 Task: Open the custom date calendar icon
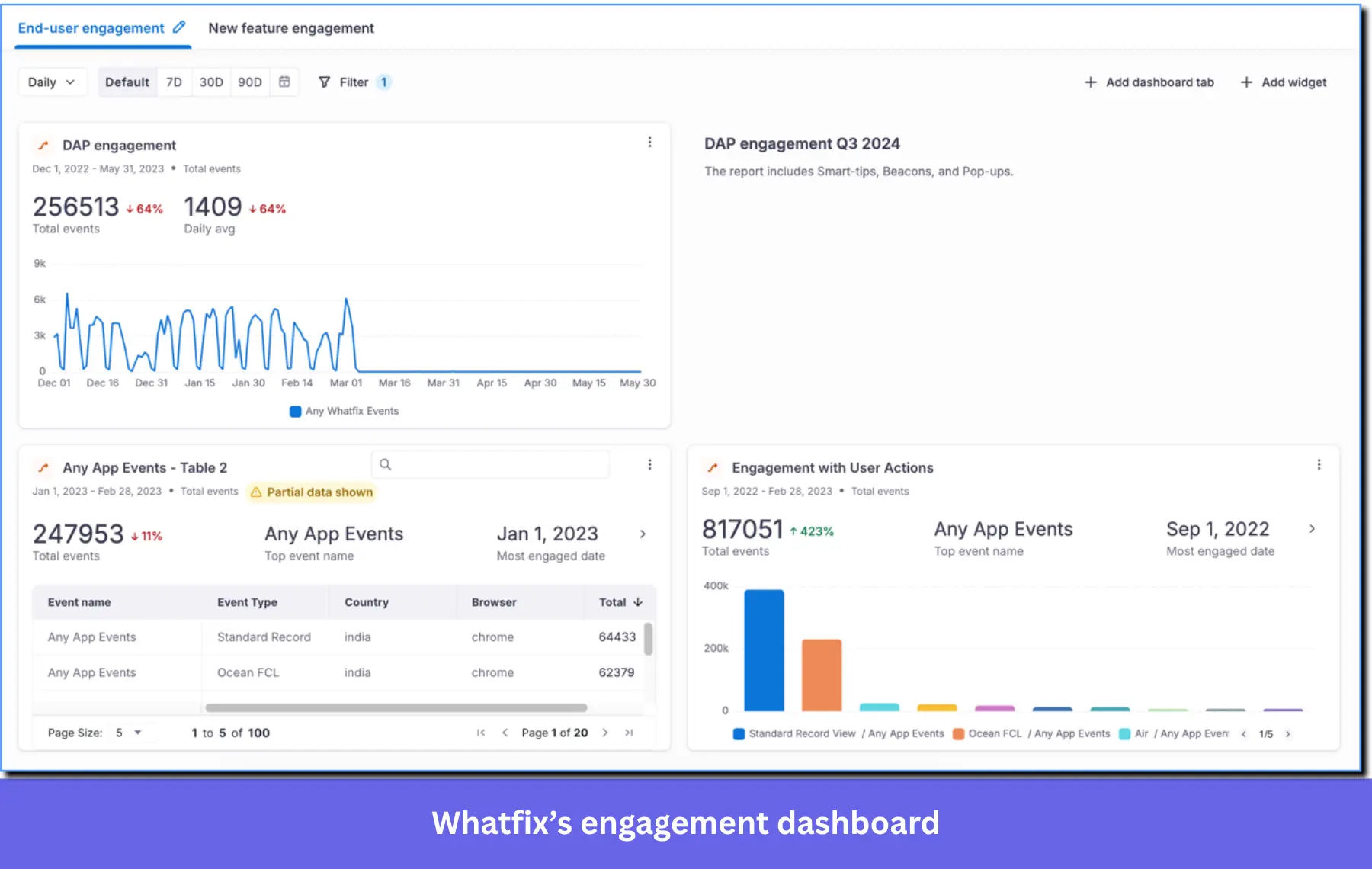point(284,82)
